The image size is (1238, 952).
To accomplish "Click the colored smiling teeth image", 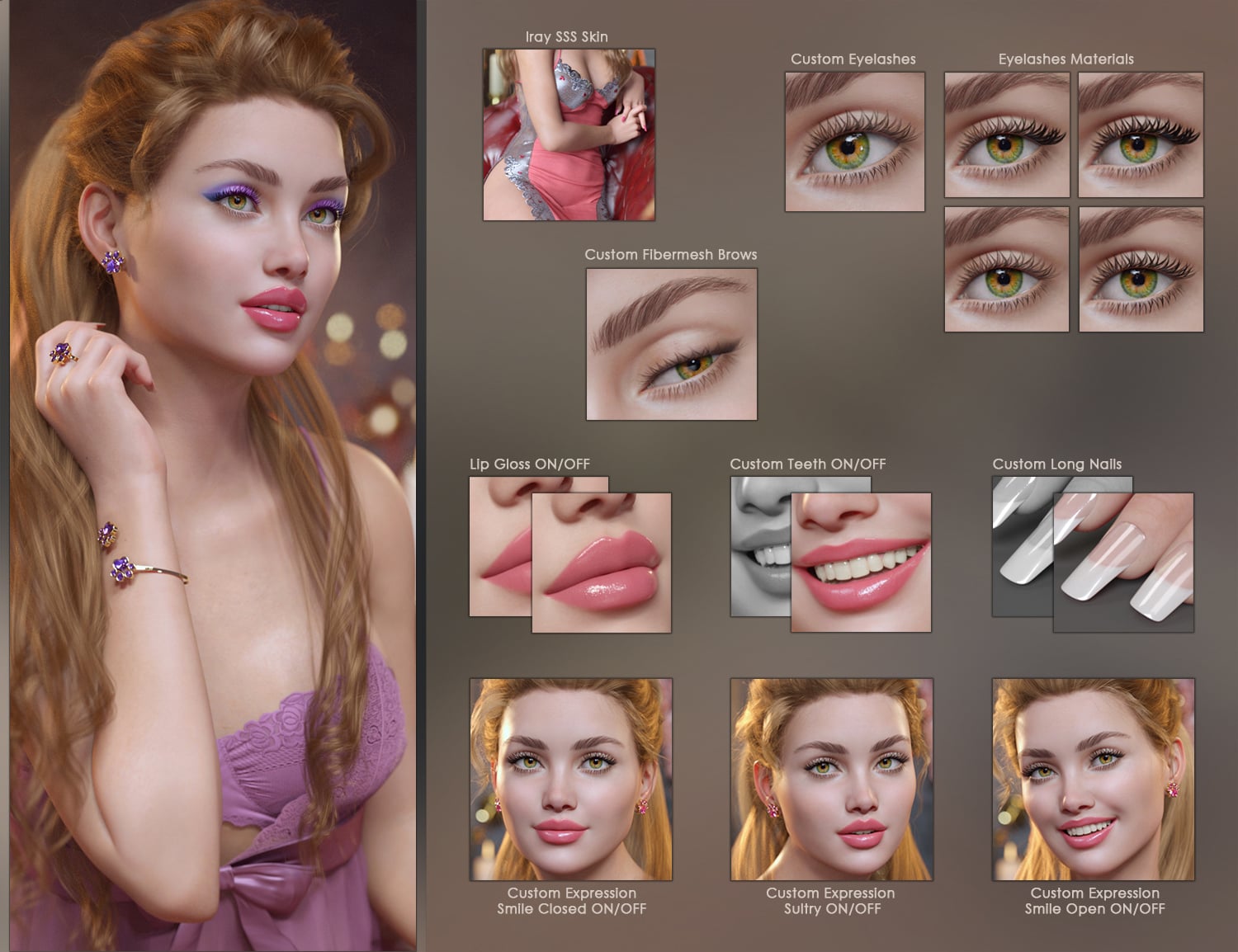I will click(x=861, y=563).
